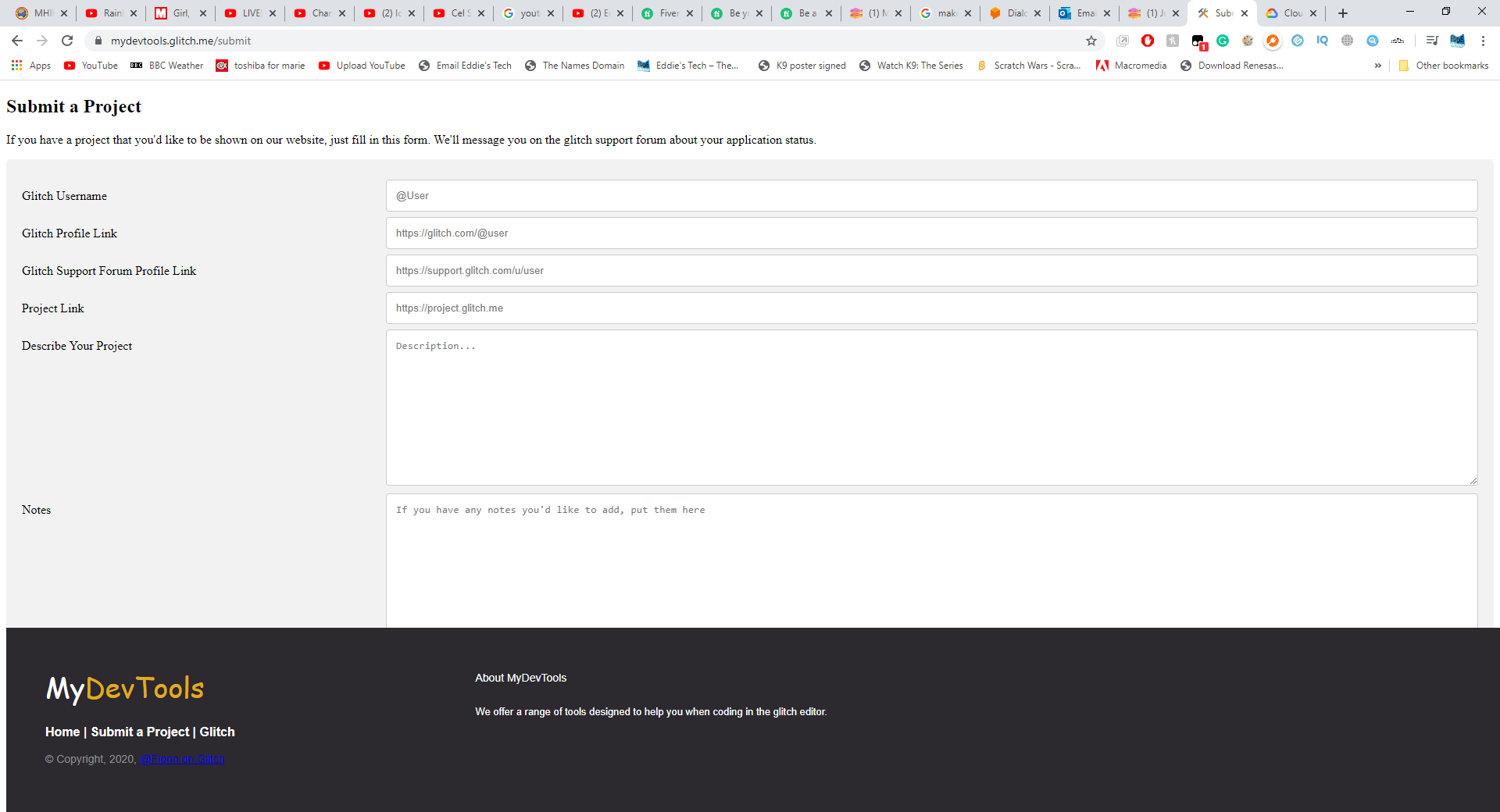The height and width of the screenshot is (812, 1500).
Task: Reload the current page
Action: pyautogui.click(x=67, y=41)
